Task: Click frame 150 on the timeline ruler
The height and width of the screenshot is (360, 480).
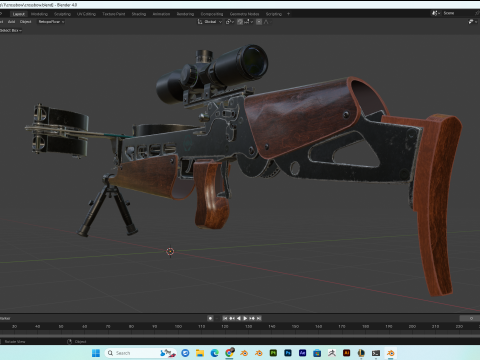Action: pos(295,326)
